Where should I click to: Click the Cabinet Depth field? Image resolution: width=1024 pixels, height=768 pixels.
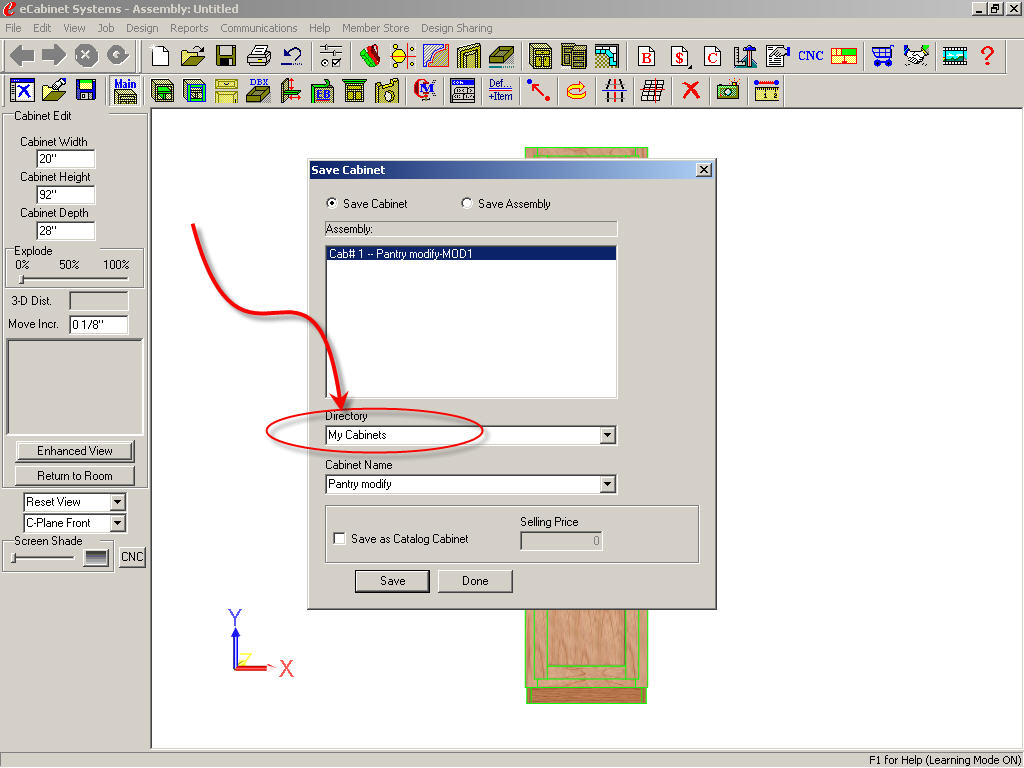pos(66,231)
